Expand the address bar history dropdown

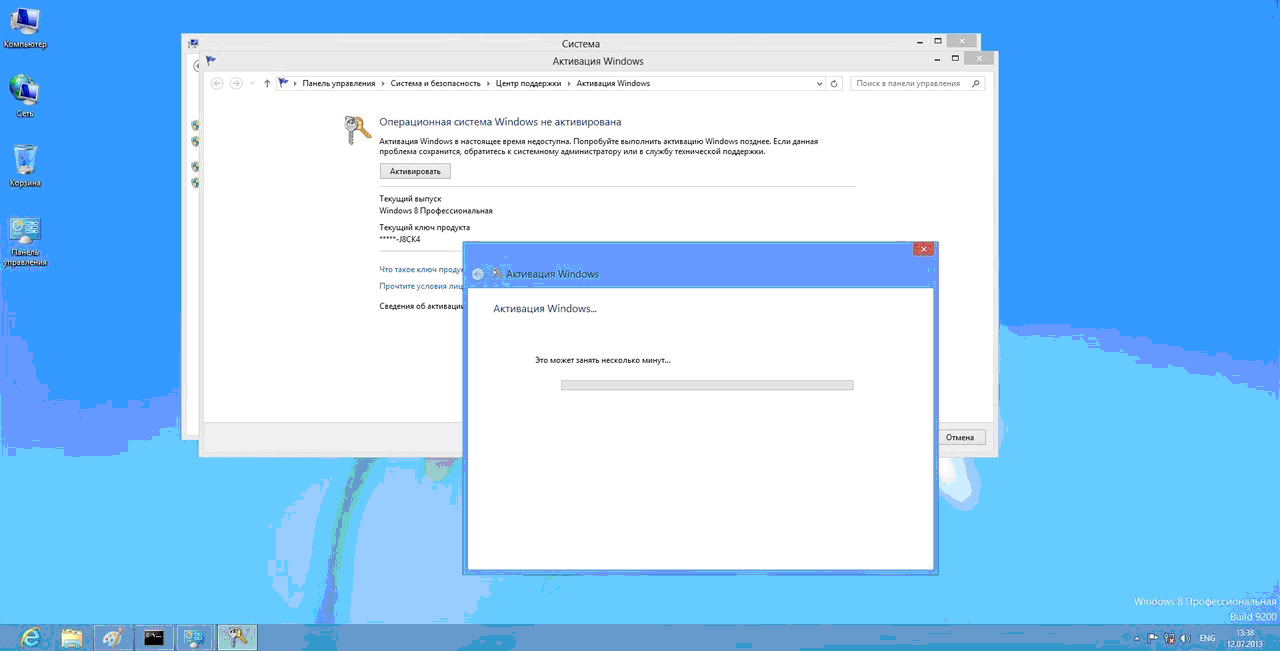820,83
